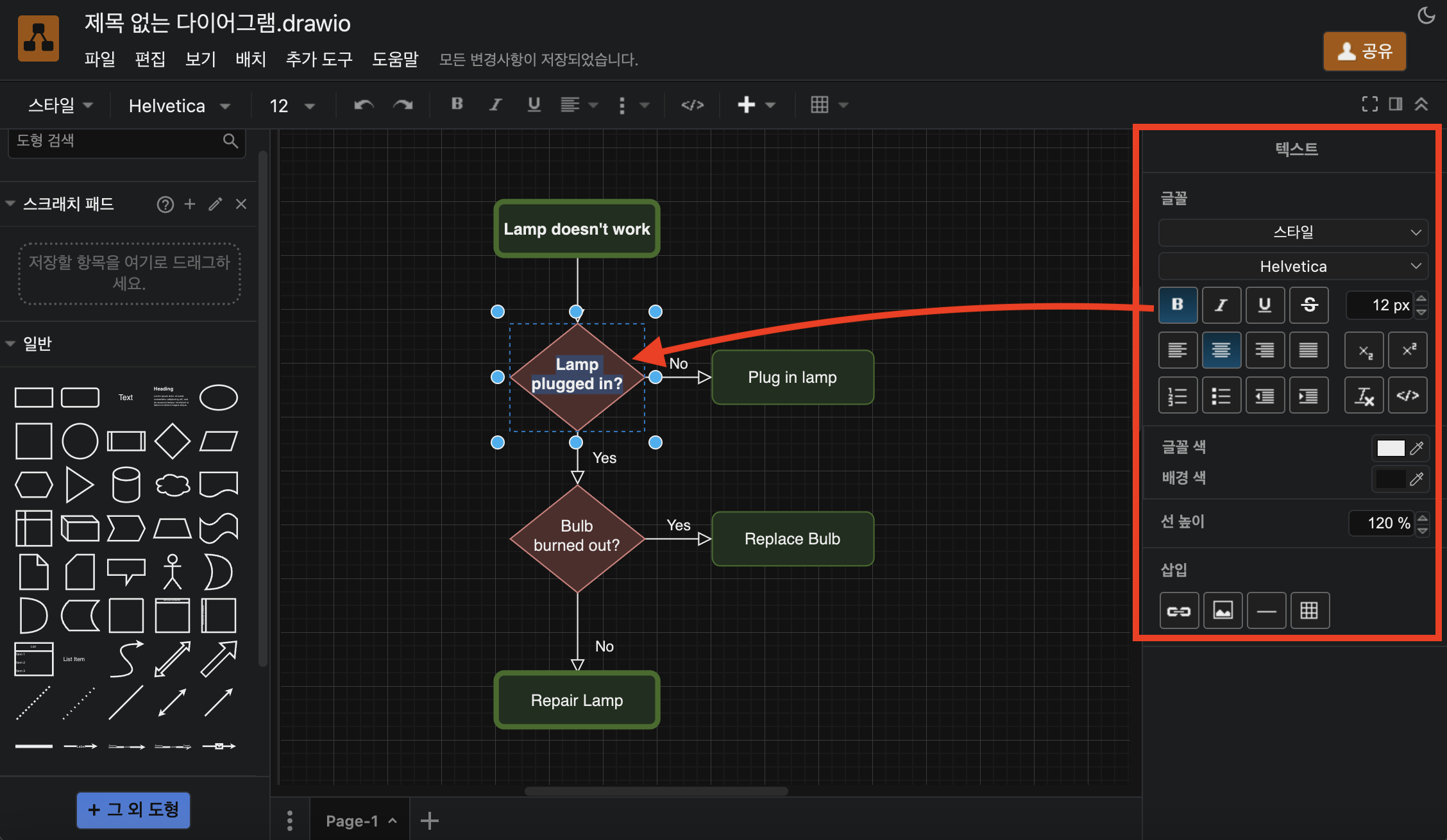Click the 배경 색 black swatch
Viewport: 1447px width, 840px height.
(x=1391, y=479)
